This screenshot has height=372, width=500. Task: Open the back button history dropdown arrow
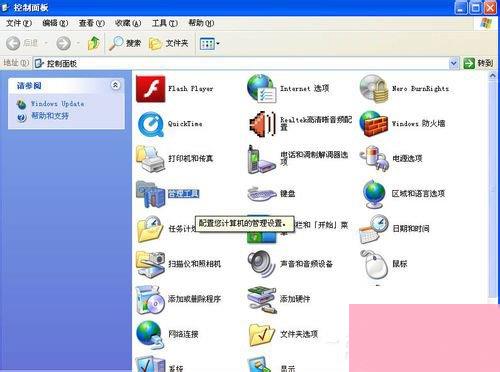(x=46, y=43)
